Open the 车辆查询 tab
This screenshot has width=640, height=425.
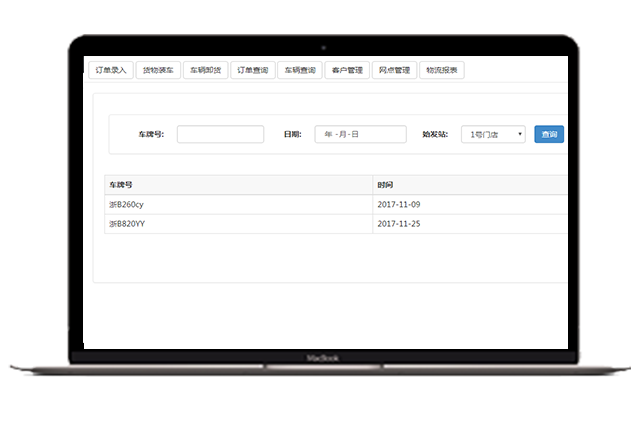299,71
